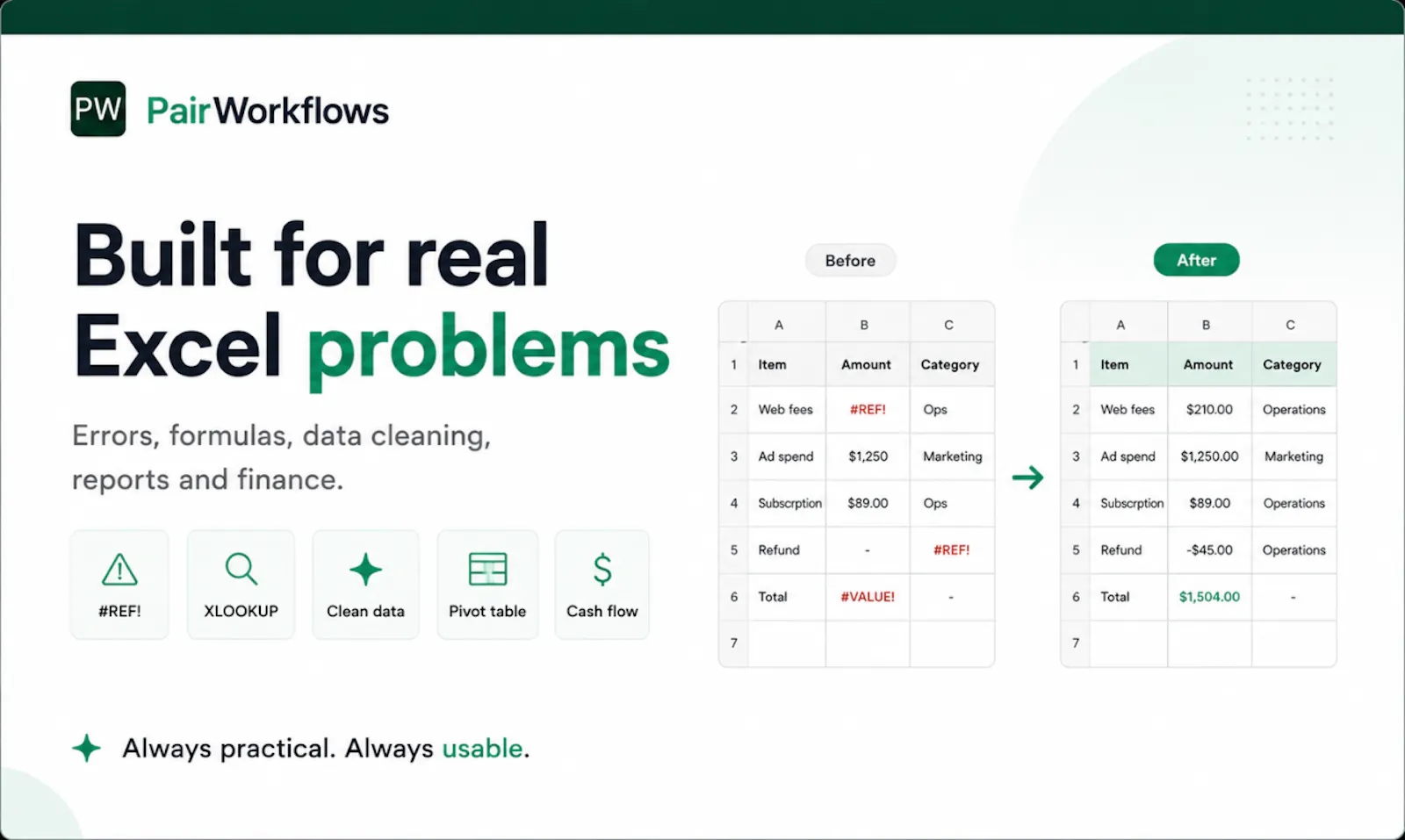Click the After table's Item header cell
Screen dimensions: 1405x840
tap(1128, 364)
